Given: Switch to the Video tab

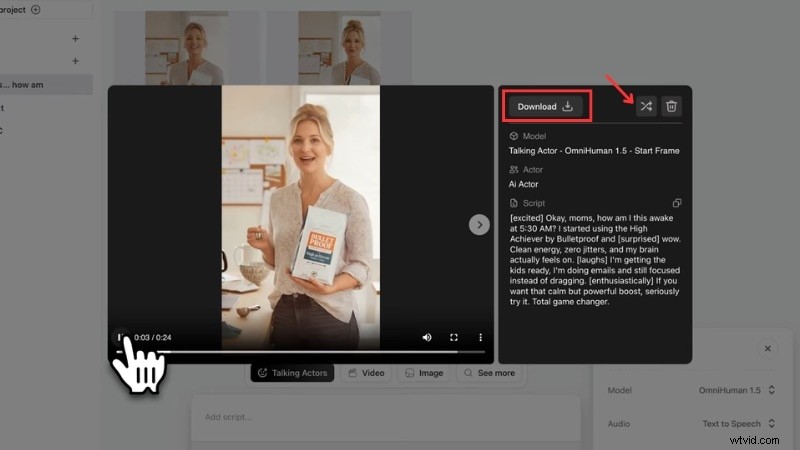Looking at the screenshot, I should tap(366, 373).
